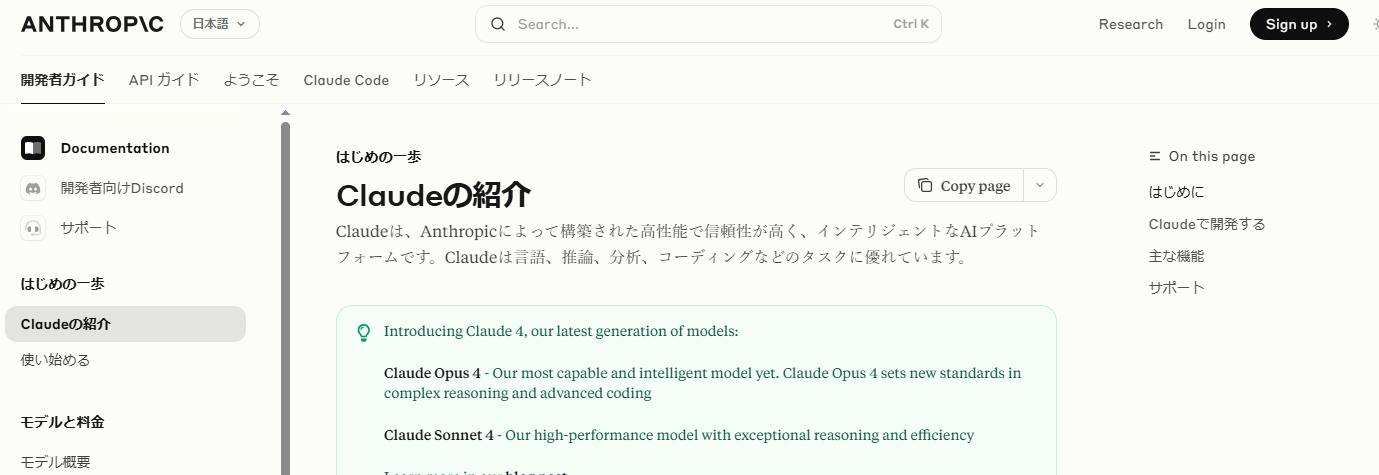This screenshot has height=475, width=1379.
Task: Click the lightbulb icon in announcement box
Action: pos(364,332)
